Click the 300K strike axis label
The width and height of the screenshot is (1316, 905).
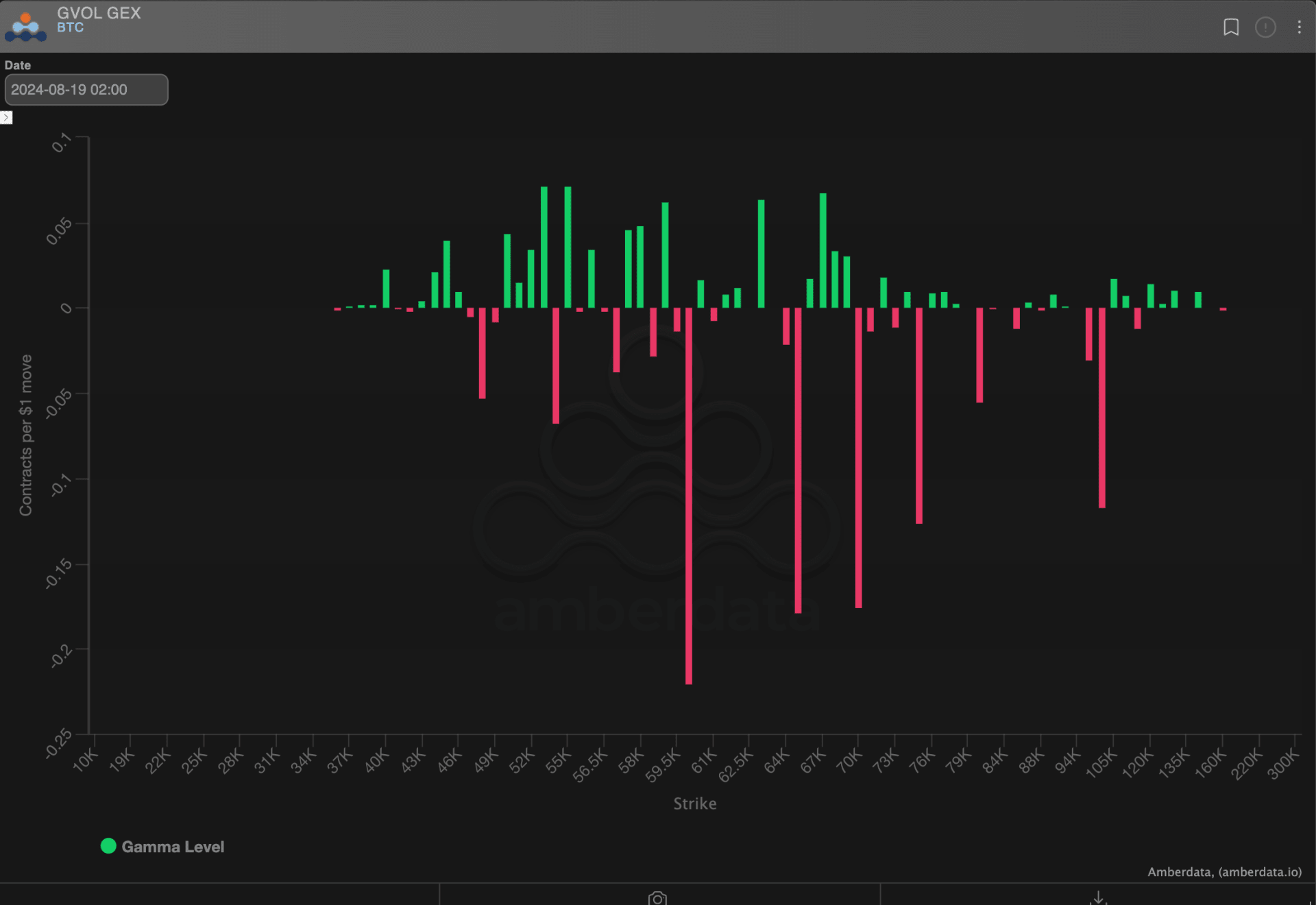1283,764
